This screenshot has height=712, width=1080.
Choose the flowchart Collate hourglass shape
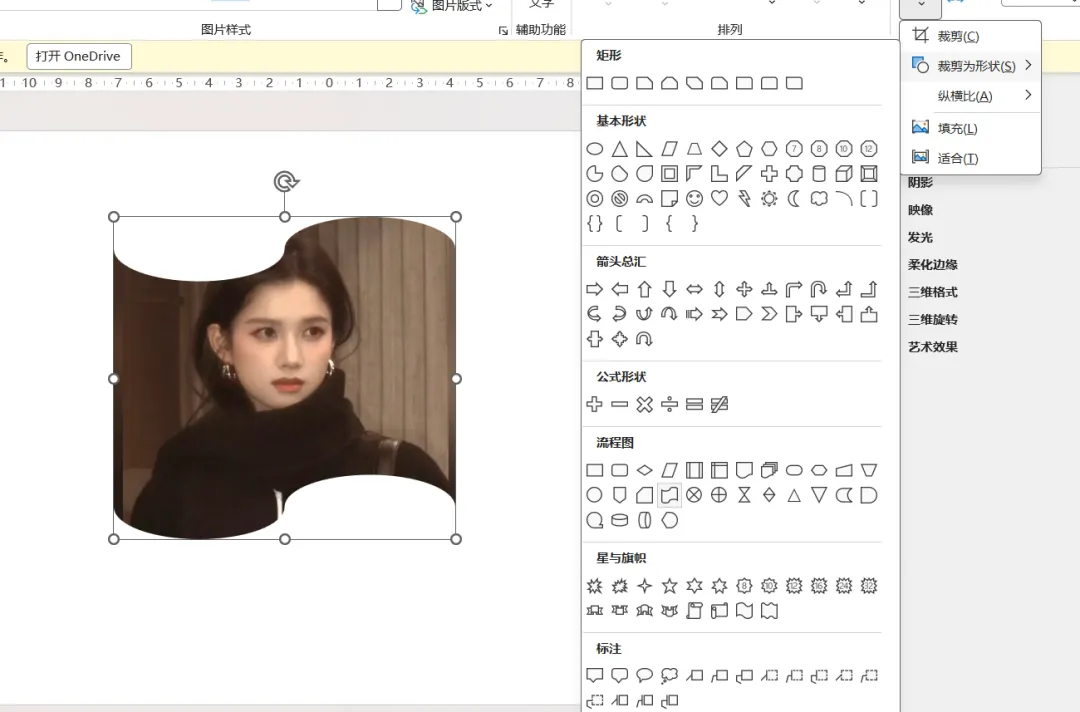pos(744,495)
